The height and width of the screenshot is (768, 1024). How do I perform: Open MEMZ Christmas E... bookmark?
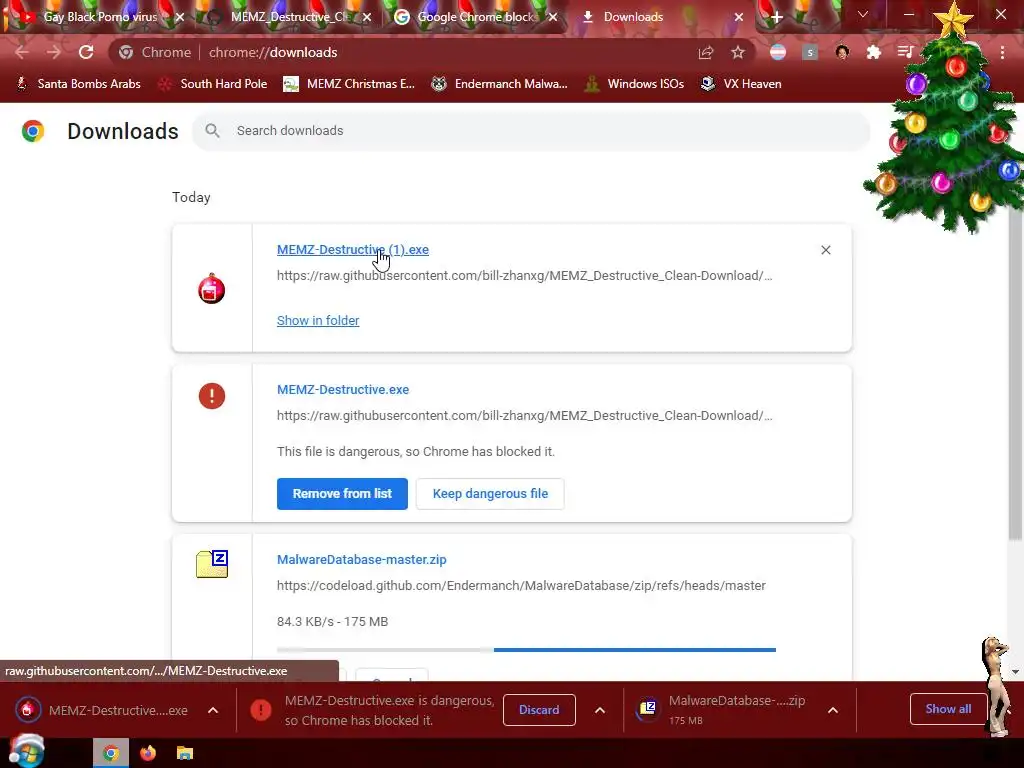[x=349, y=84]
